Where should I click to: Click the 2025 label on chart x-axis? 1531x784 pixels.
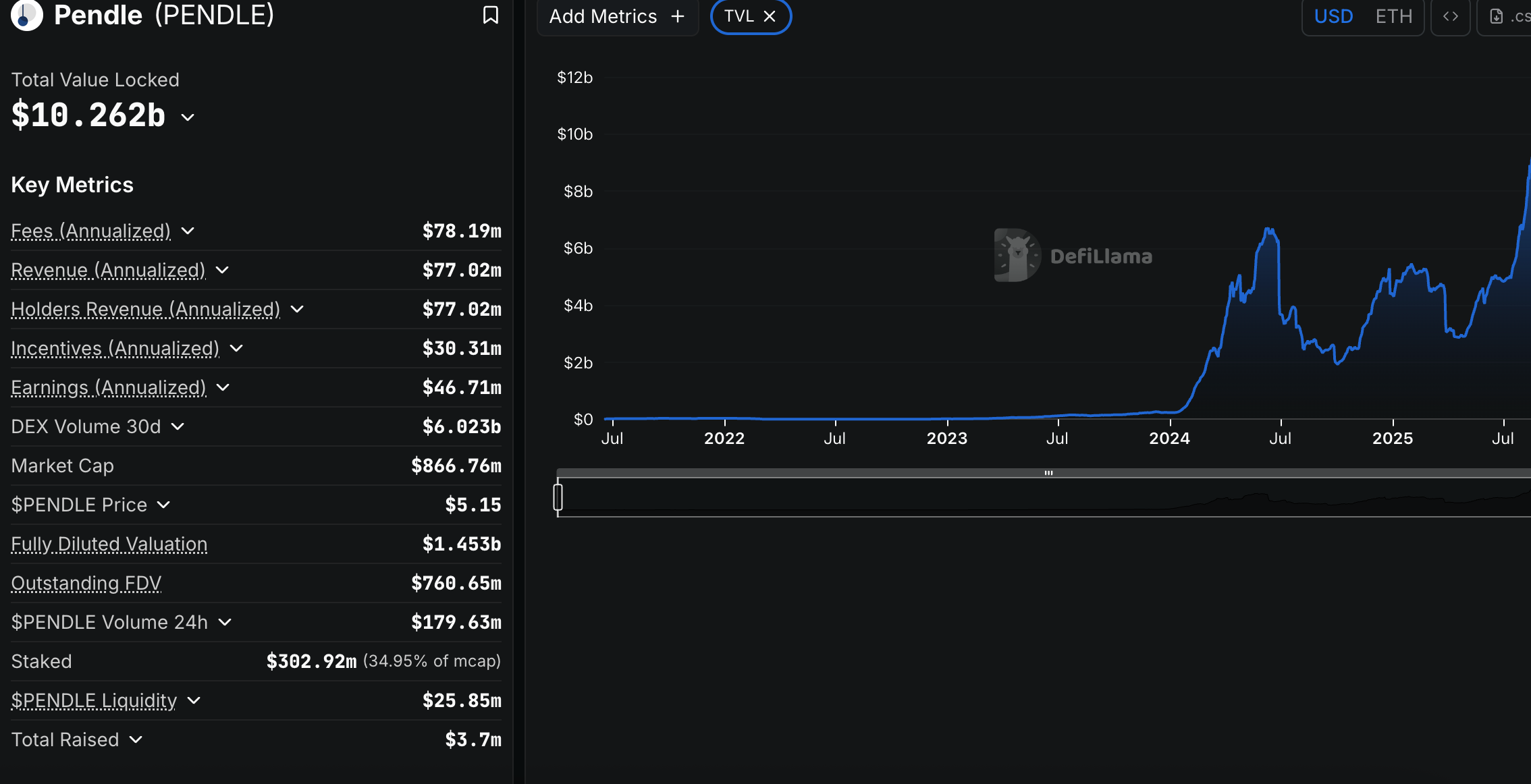tap(1393, 439)
